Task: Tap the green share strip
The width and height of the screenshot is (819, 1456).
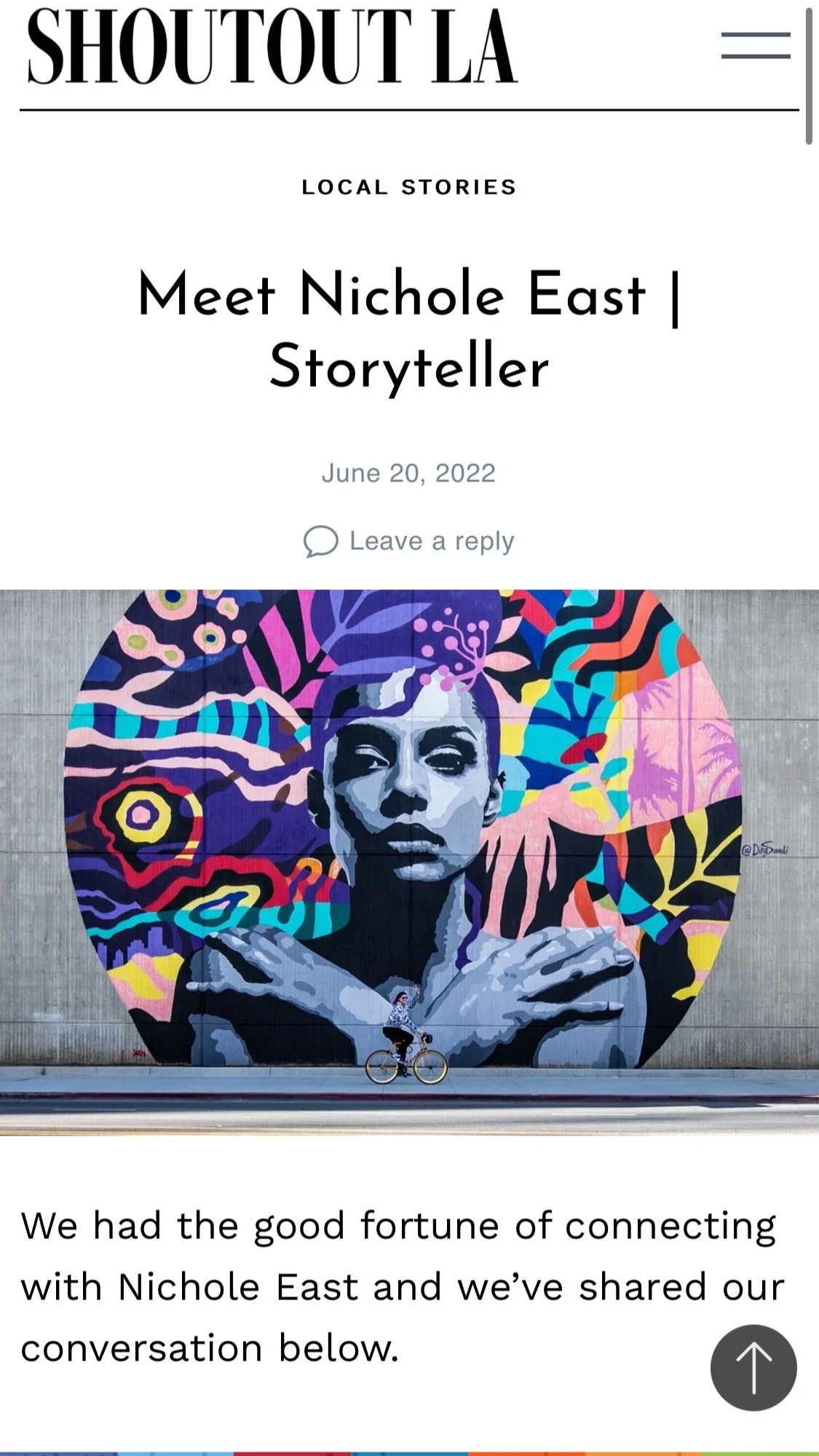Action: [x=760, y=1452]
